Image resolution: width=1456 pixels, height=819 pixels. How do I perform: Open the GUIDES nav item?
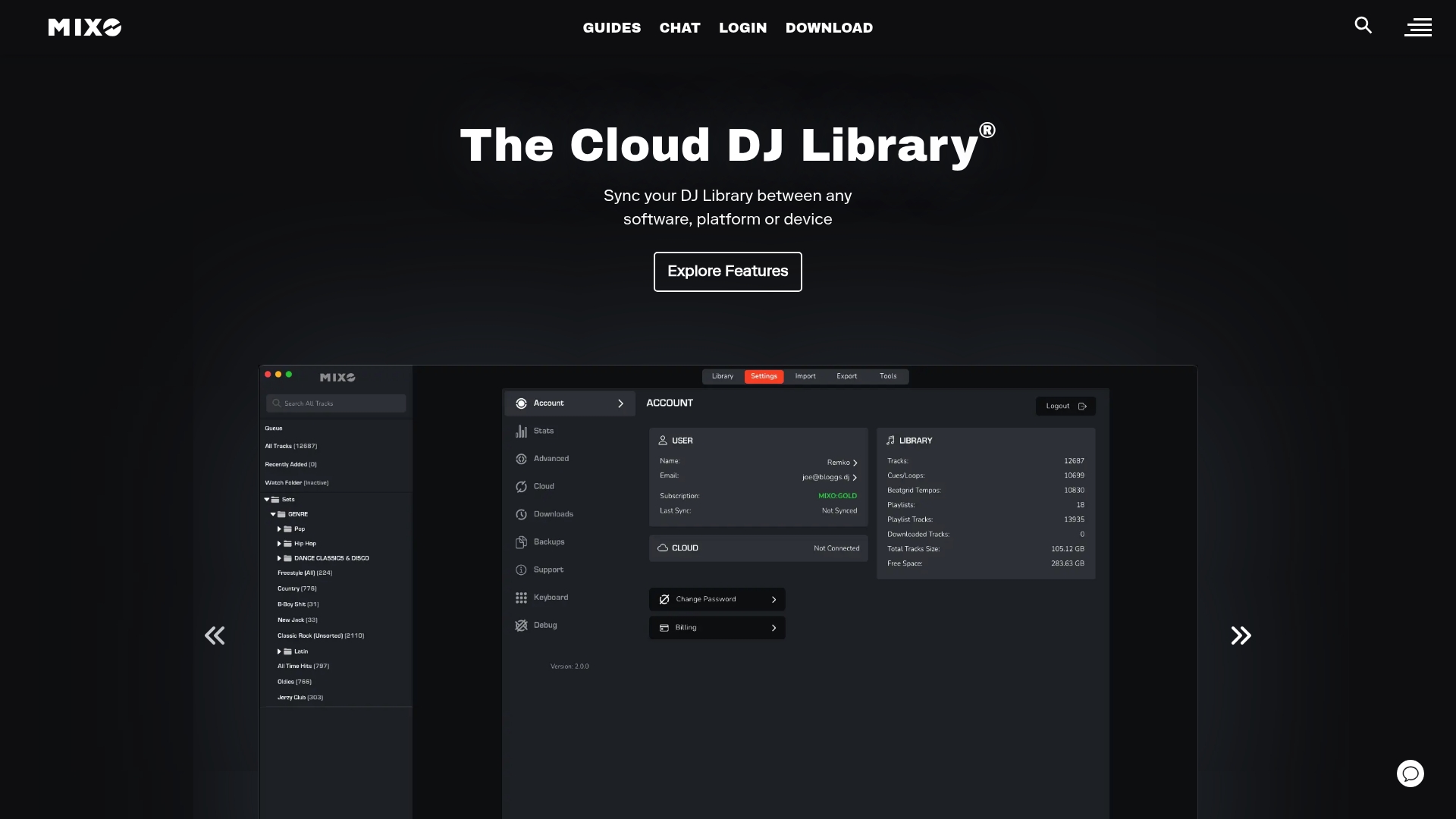pyautogui.click(x=612, y=28)
